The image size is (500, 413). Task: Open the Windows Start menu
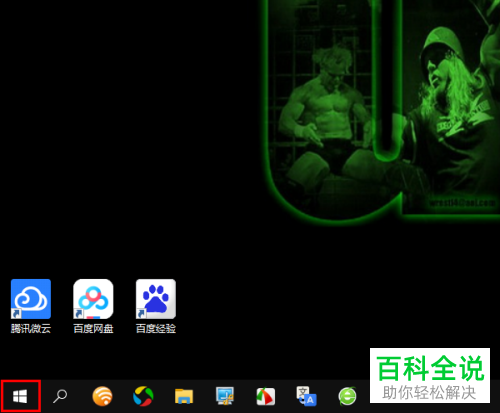(20, 396)
